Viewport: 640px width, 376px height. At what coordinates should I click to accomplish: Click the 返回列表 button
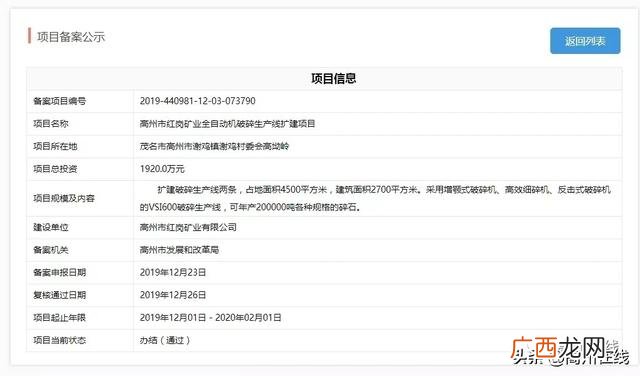585,41
